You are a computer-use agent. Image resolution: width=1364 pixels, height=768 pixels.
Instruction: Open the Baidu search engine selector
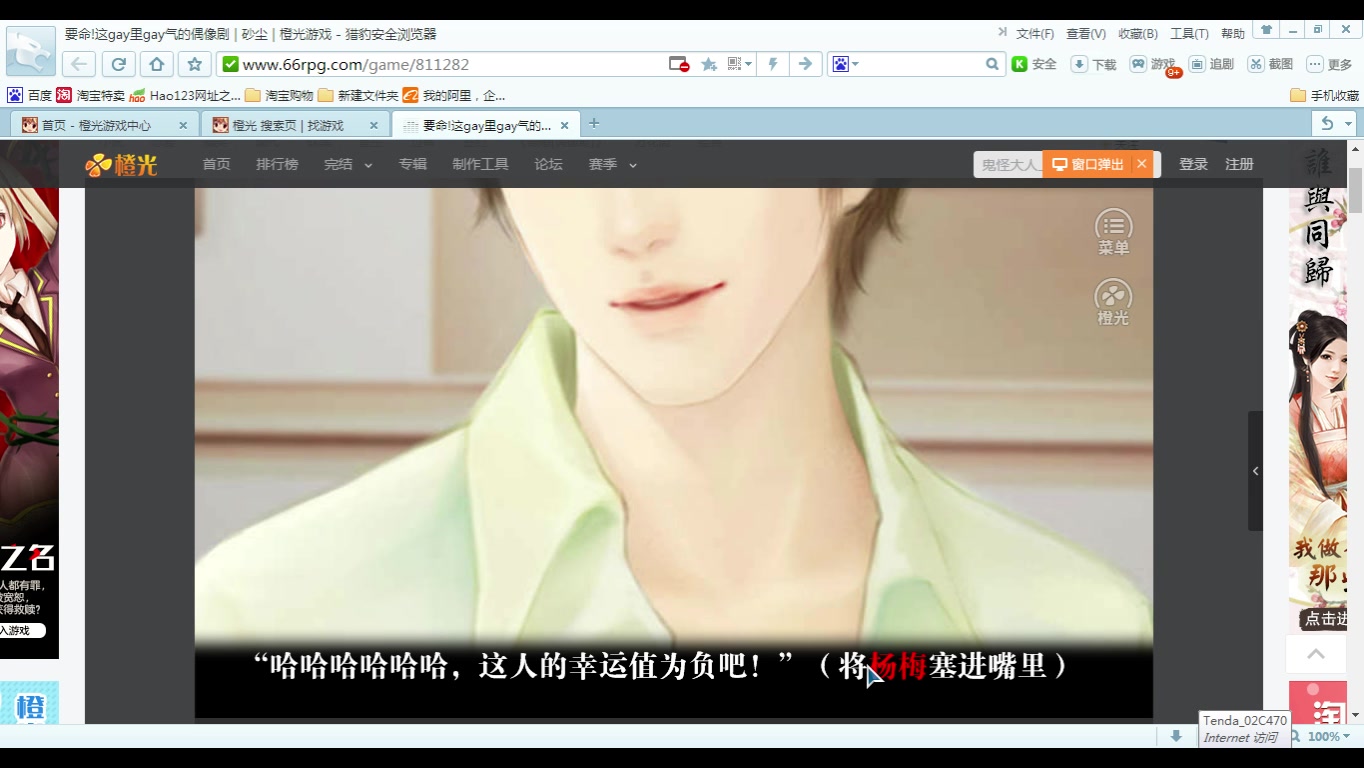coord(845,64)
